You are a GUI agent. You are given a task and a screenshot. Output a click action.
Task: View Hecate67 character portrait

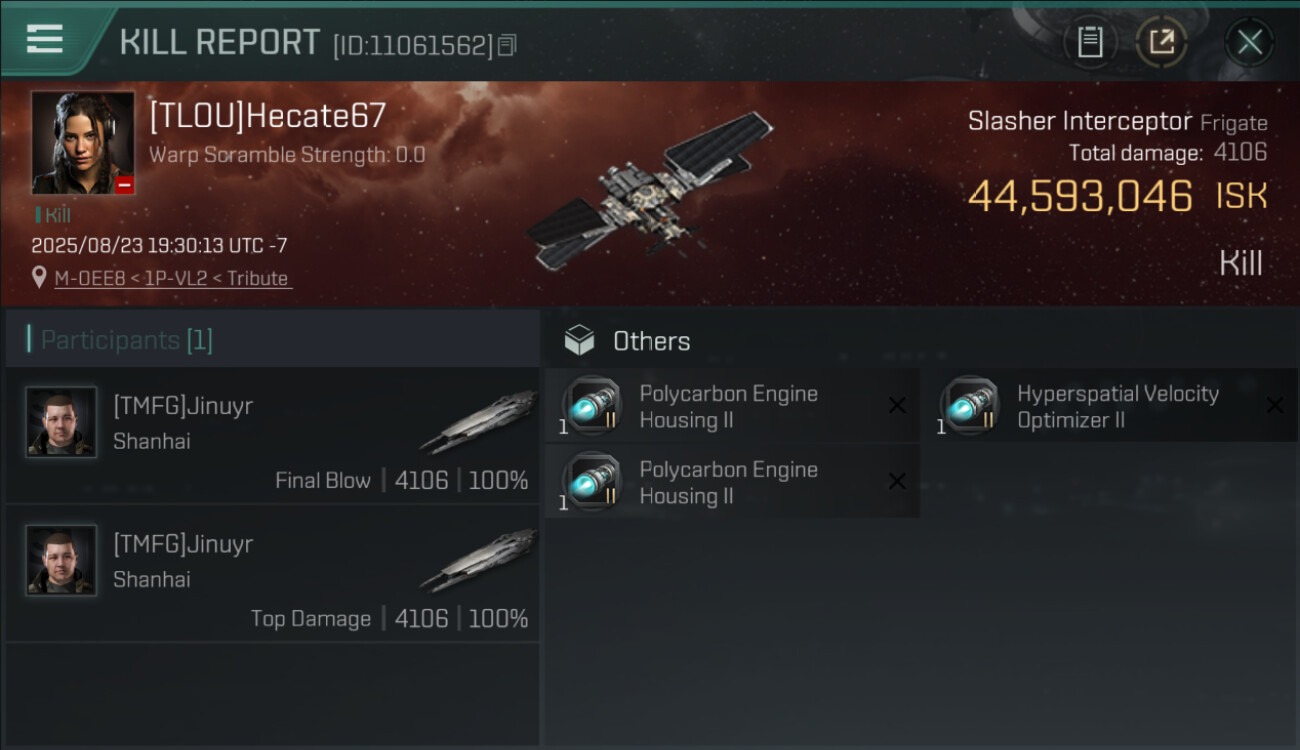[x=83, y=143]
